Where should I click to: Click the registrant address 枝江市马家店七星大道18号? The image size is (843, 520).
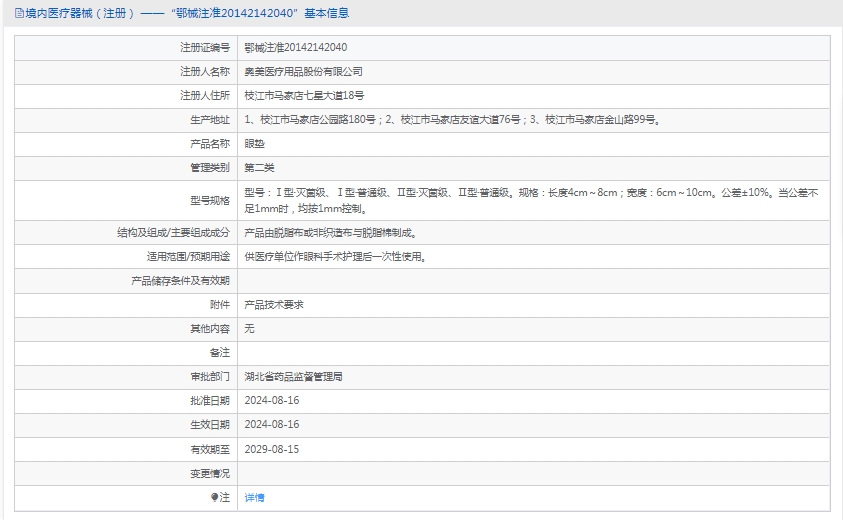[x=304, y=96]
